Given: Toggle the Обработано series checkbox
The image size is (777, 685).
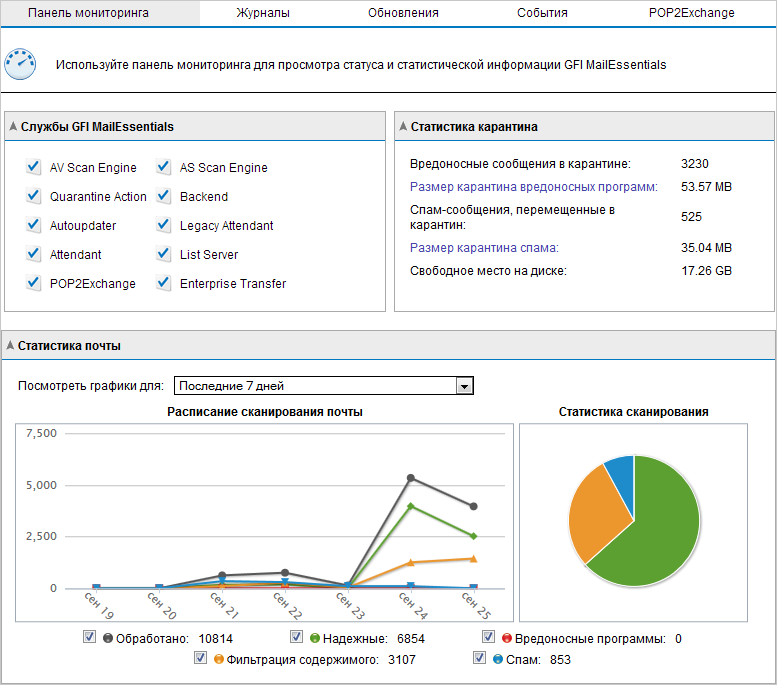Looking at the screenshot, I should pyautogui.click(x=89, y=636).
